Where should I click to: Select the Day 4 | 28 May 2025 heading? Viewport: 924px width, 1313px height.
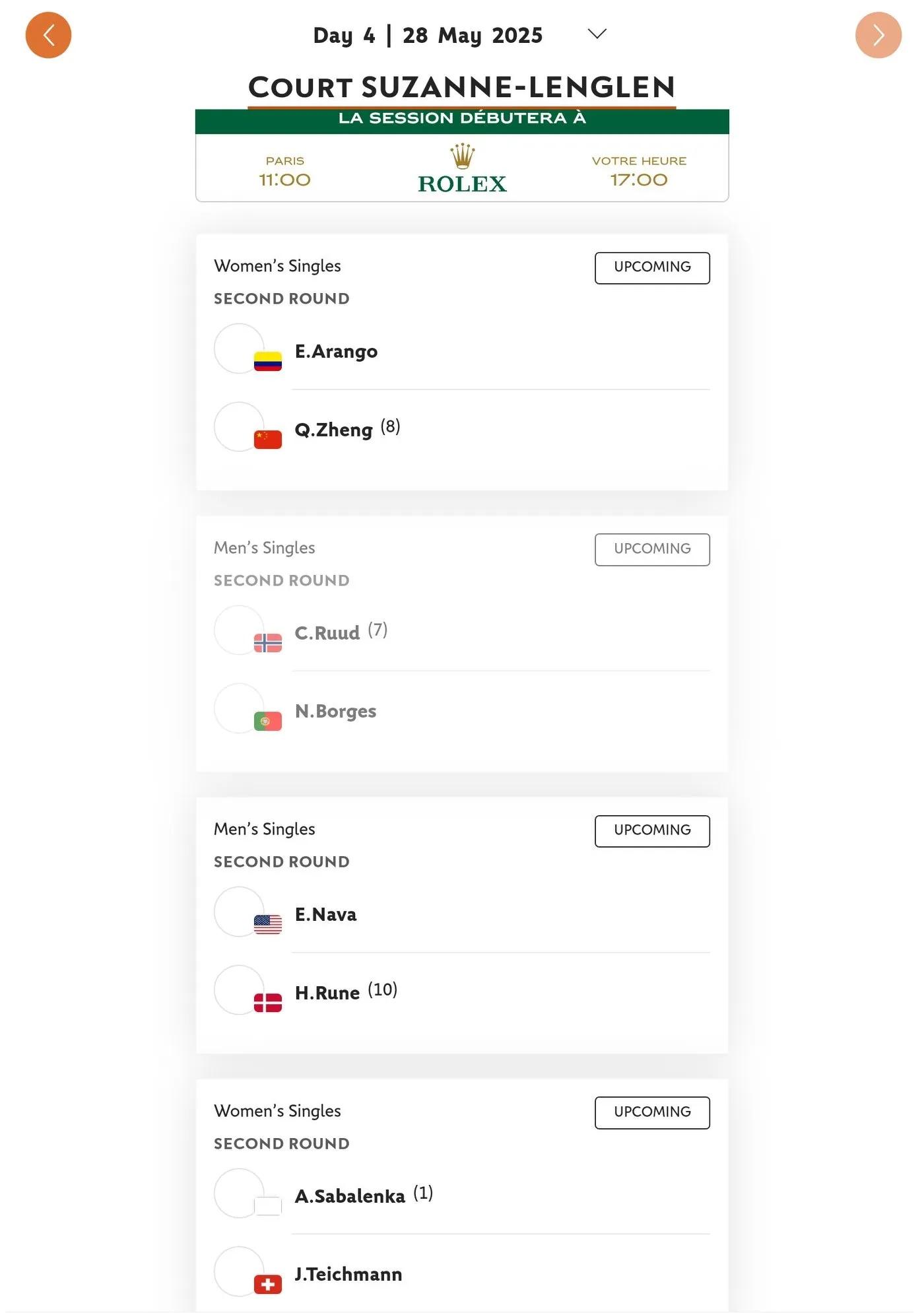428,35
